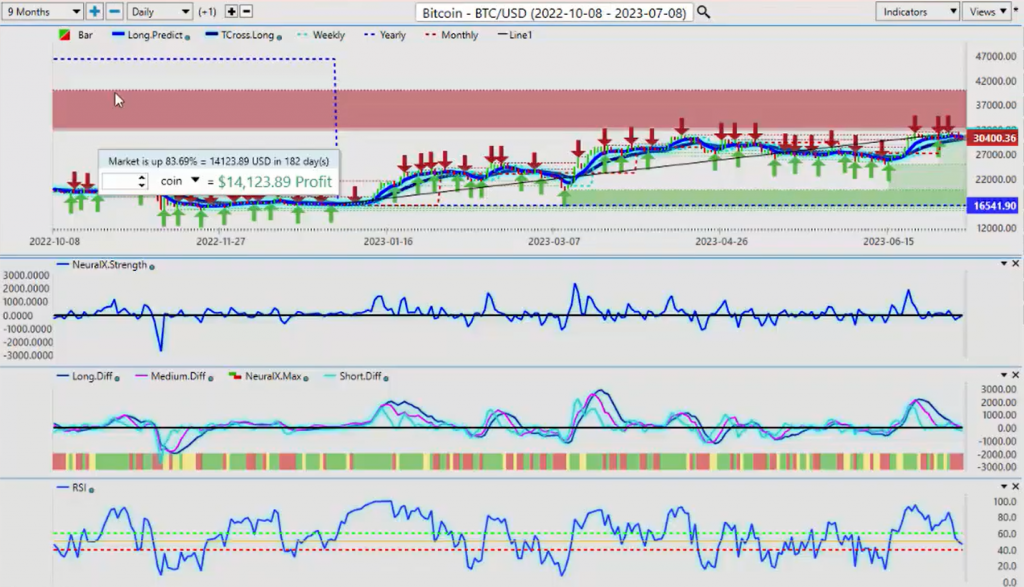
Task: Toggle the TCross.Long legend entry
Action: point(243,35)
